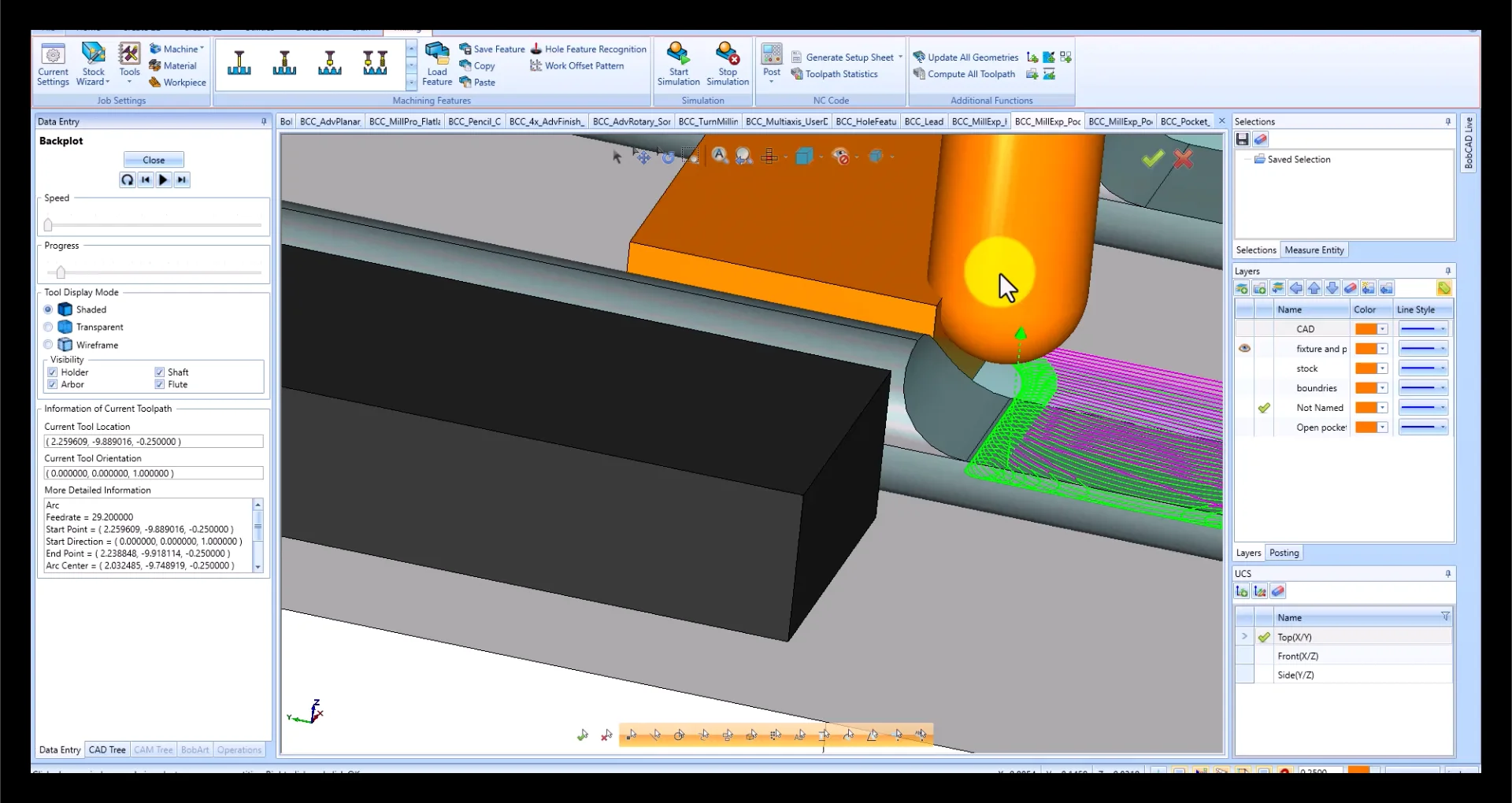The image size is (1512, 803).
Task: Uncheck the Holder visibility checkbox
Action: point(53,372)
